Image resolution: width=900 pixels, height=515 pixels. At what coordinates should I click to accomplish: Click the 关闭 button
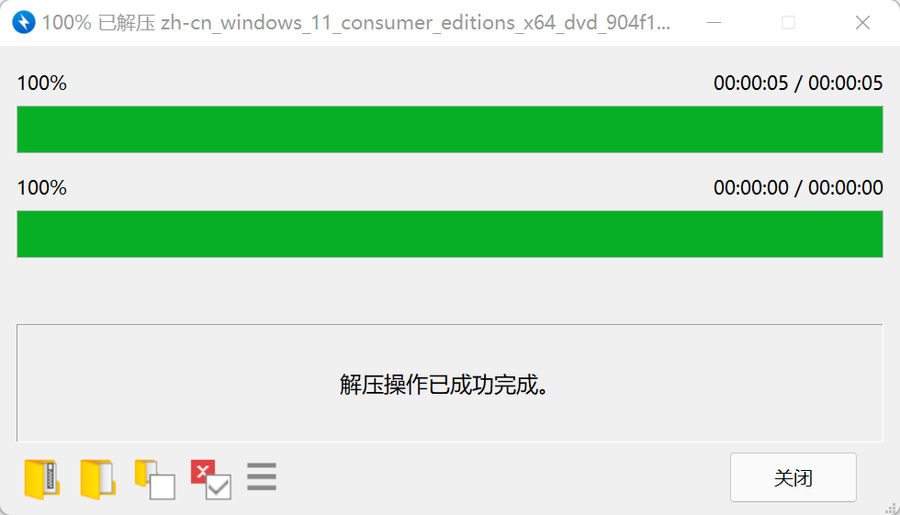793,478
